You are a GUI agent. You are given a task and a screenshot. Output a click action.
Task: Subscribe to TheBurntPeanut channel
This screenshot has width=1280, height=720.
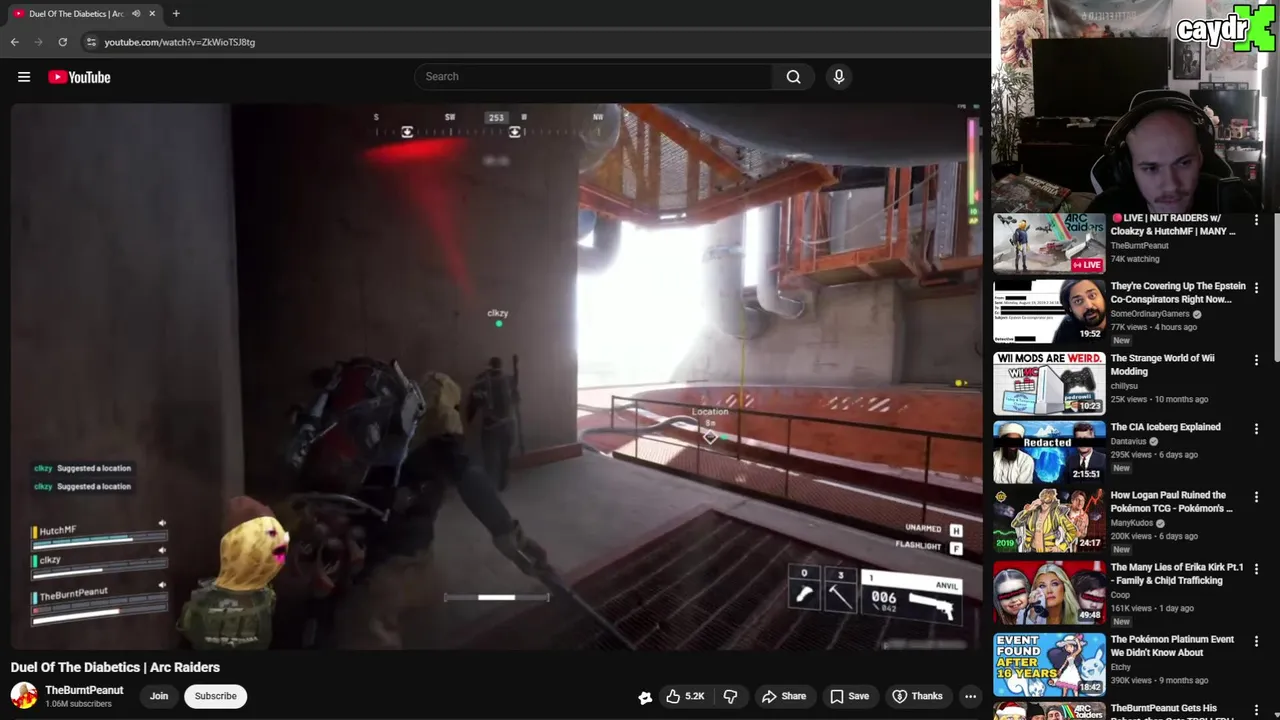coord(216,696)
